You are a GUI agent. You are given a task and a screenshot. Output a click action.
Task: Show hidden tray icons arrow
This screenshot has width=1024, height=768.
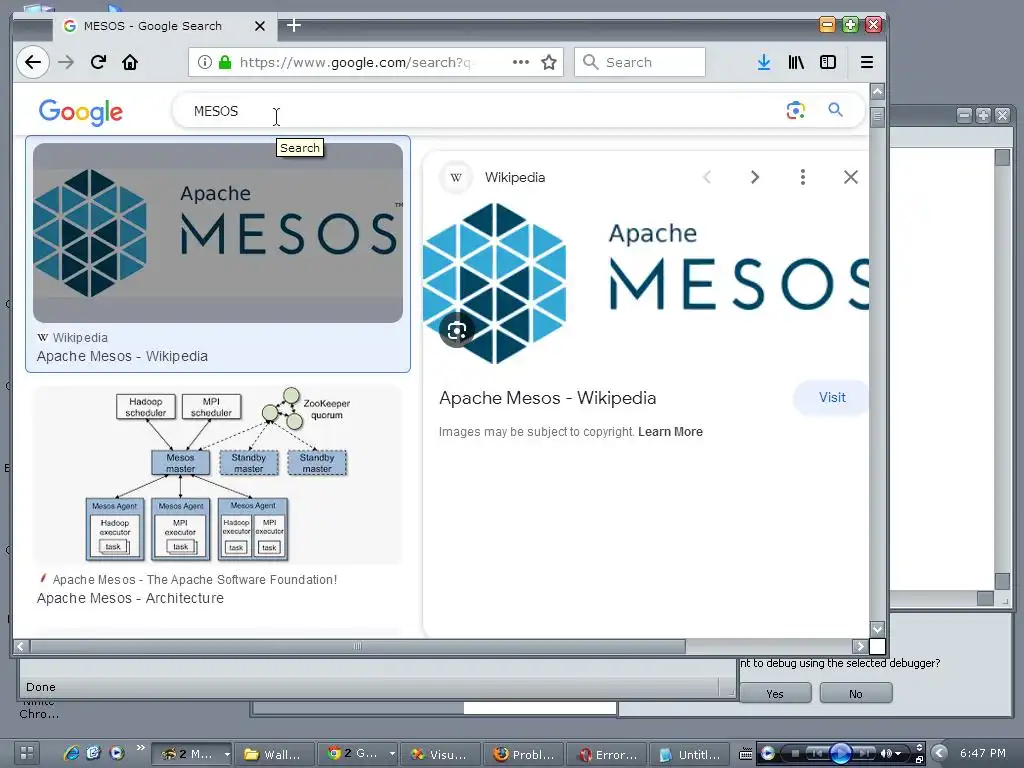[x=939, y=753]
